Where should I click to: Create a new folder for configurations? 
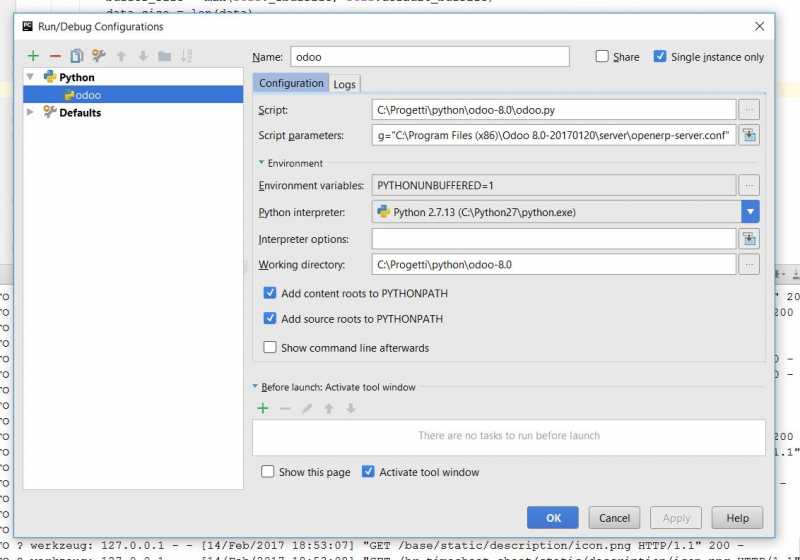164,56
